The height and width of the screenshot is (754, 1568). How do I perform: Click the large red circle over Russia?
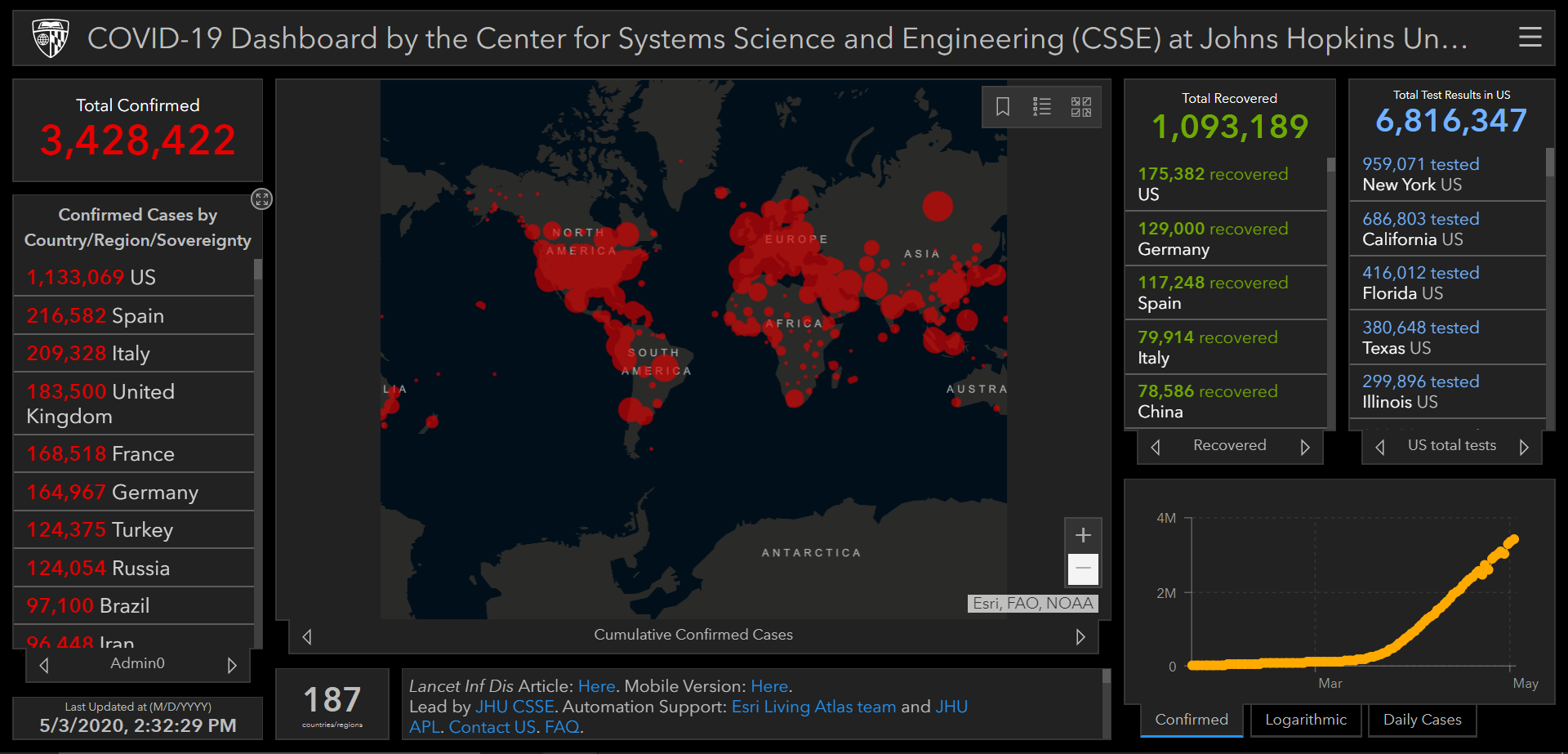point(938,206)
